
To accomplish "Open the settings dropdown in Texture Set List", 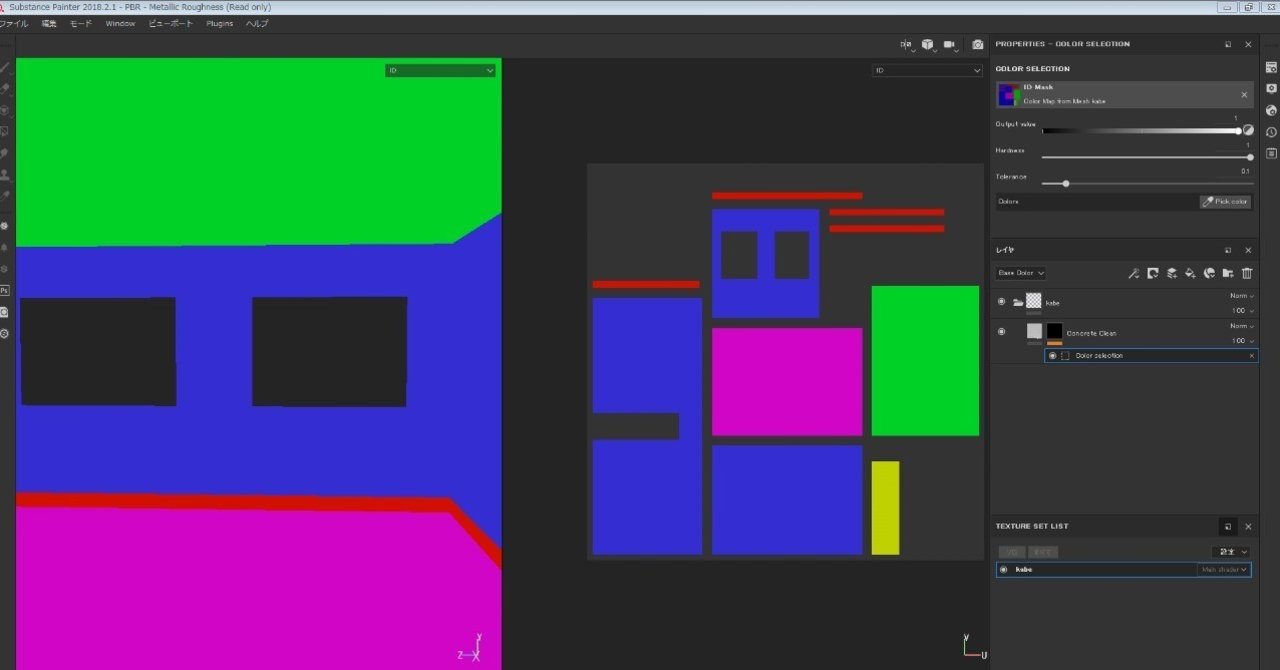I will click(1231, 551).
